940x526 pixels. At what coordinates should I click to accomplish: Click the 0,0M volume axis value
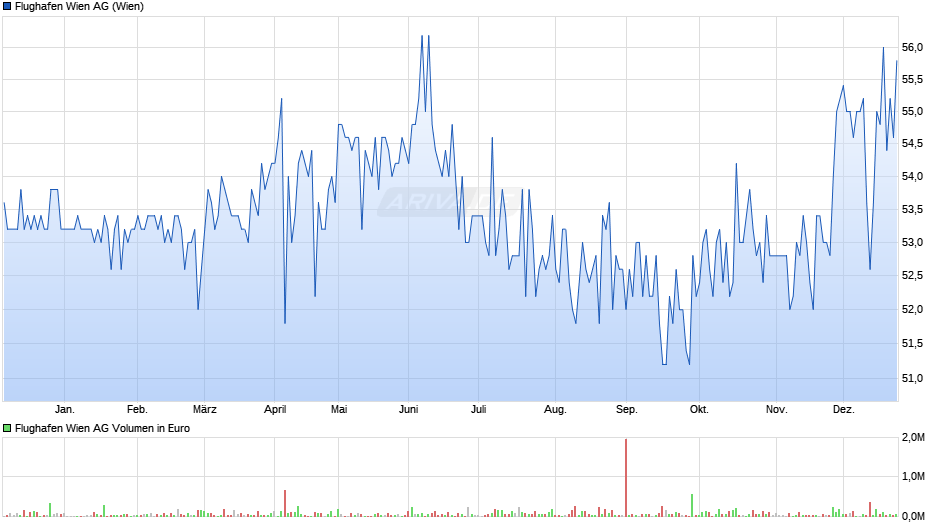coord(913,516)
